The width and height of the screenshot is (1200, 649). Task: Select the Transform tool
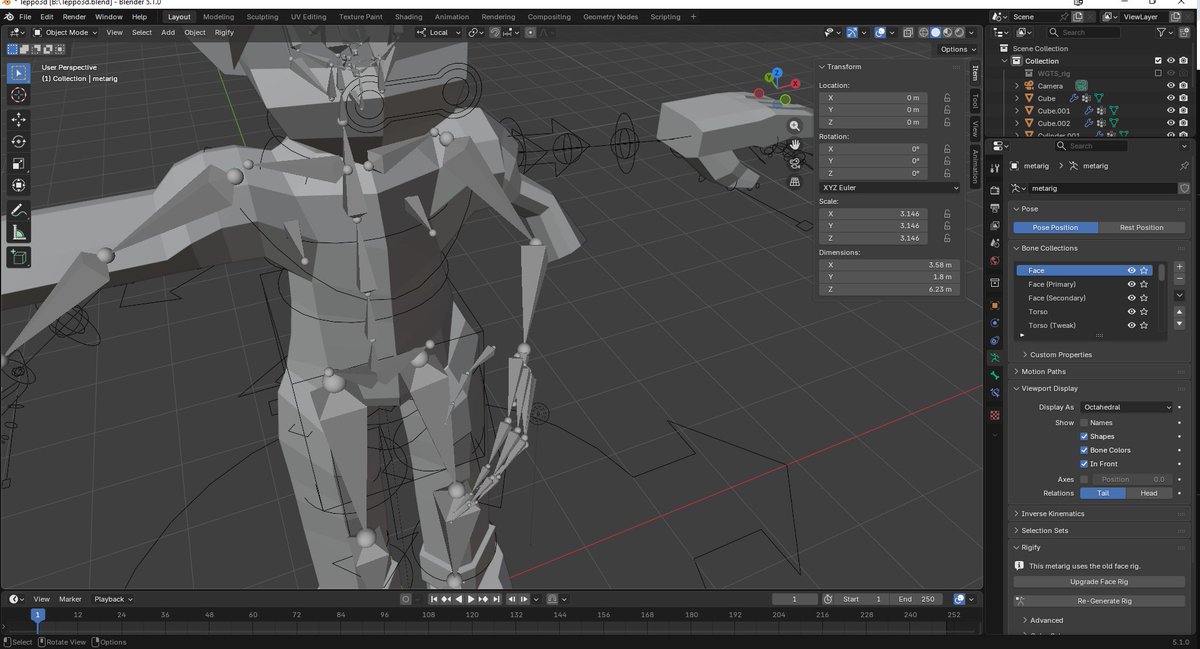pyautogui.click(x=19, y=185)
